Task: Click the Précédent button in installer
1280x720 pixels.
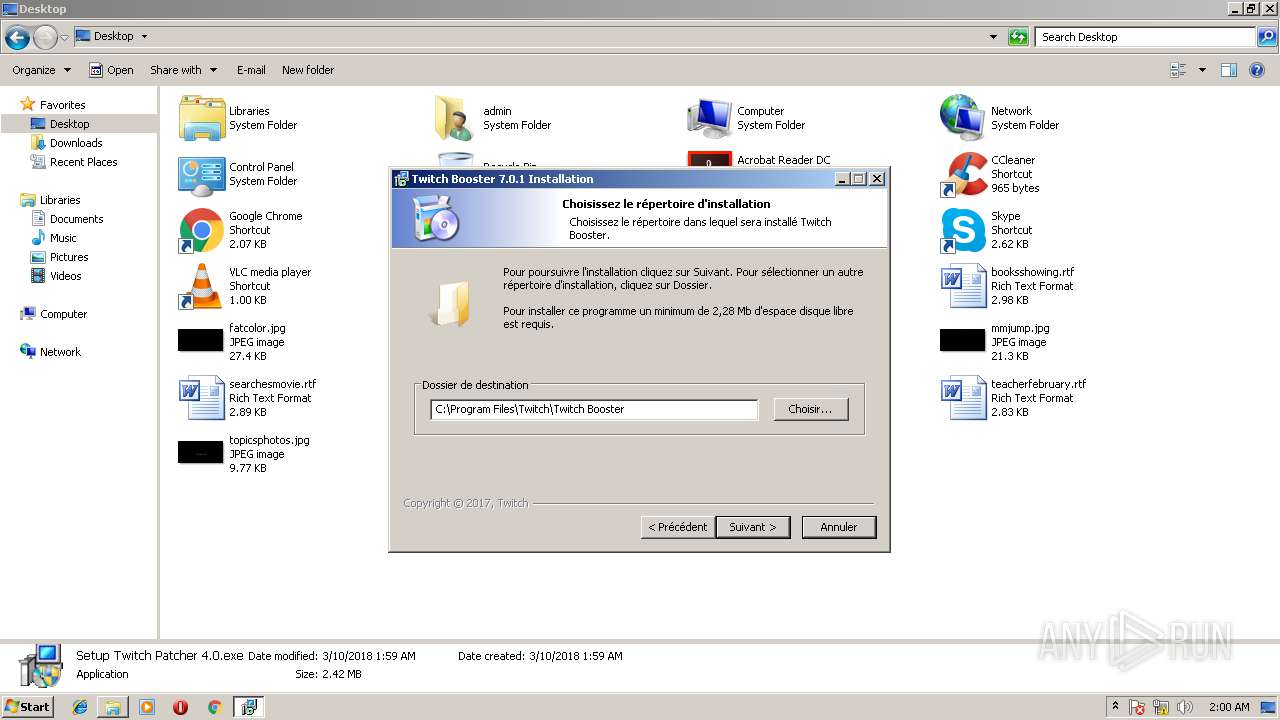Action: pos(677,527)
